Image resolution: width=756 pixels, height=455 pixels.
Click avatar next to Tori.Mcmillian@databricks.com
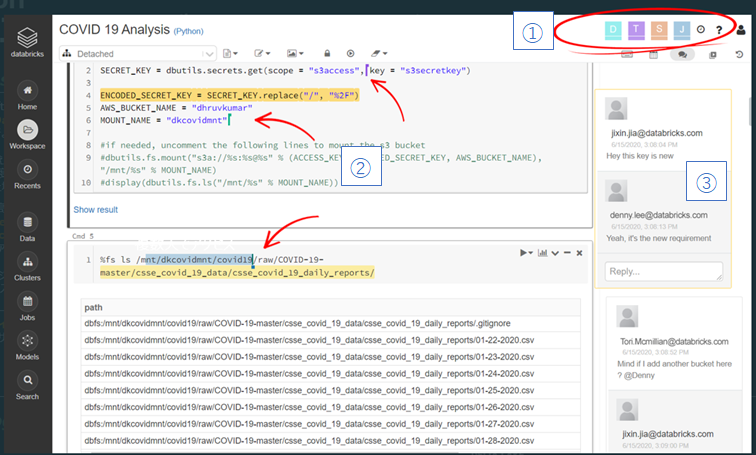627,317
